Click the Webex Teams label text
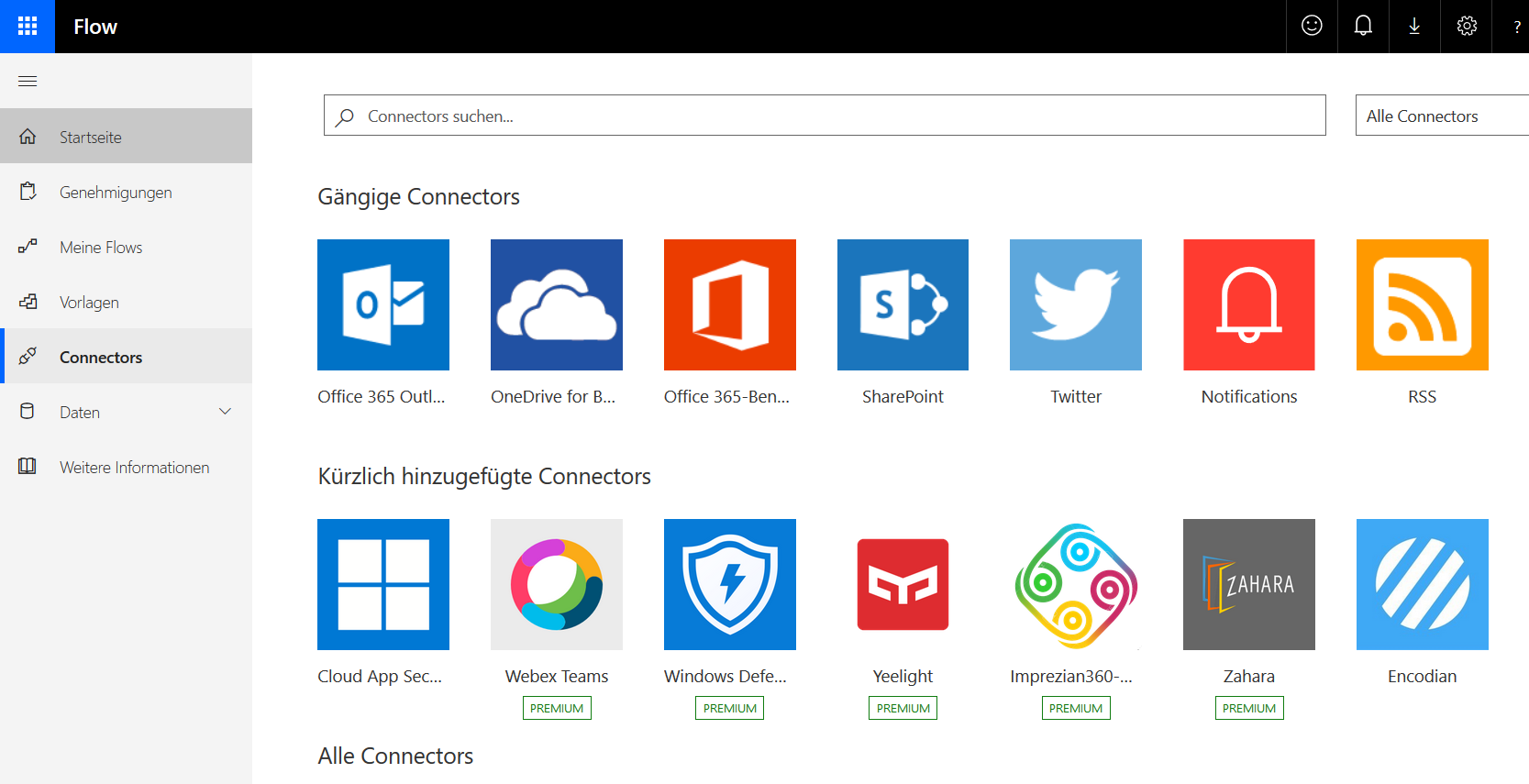This screenshot has width=1529, height=784. coord(557,676)
